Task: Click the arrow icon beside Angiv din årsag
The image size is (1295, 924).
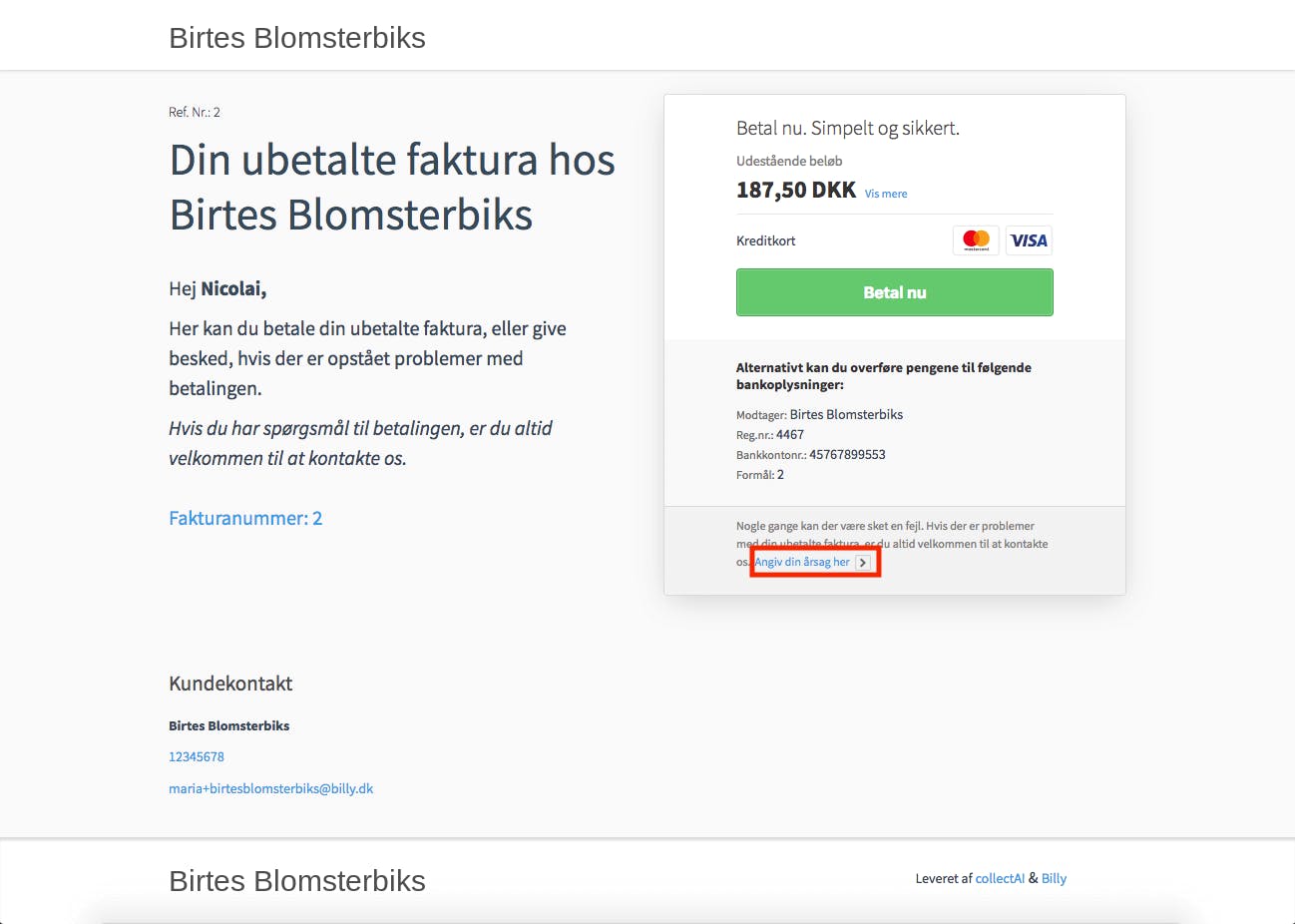Action: coord(863,563)
